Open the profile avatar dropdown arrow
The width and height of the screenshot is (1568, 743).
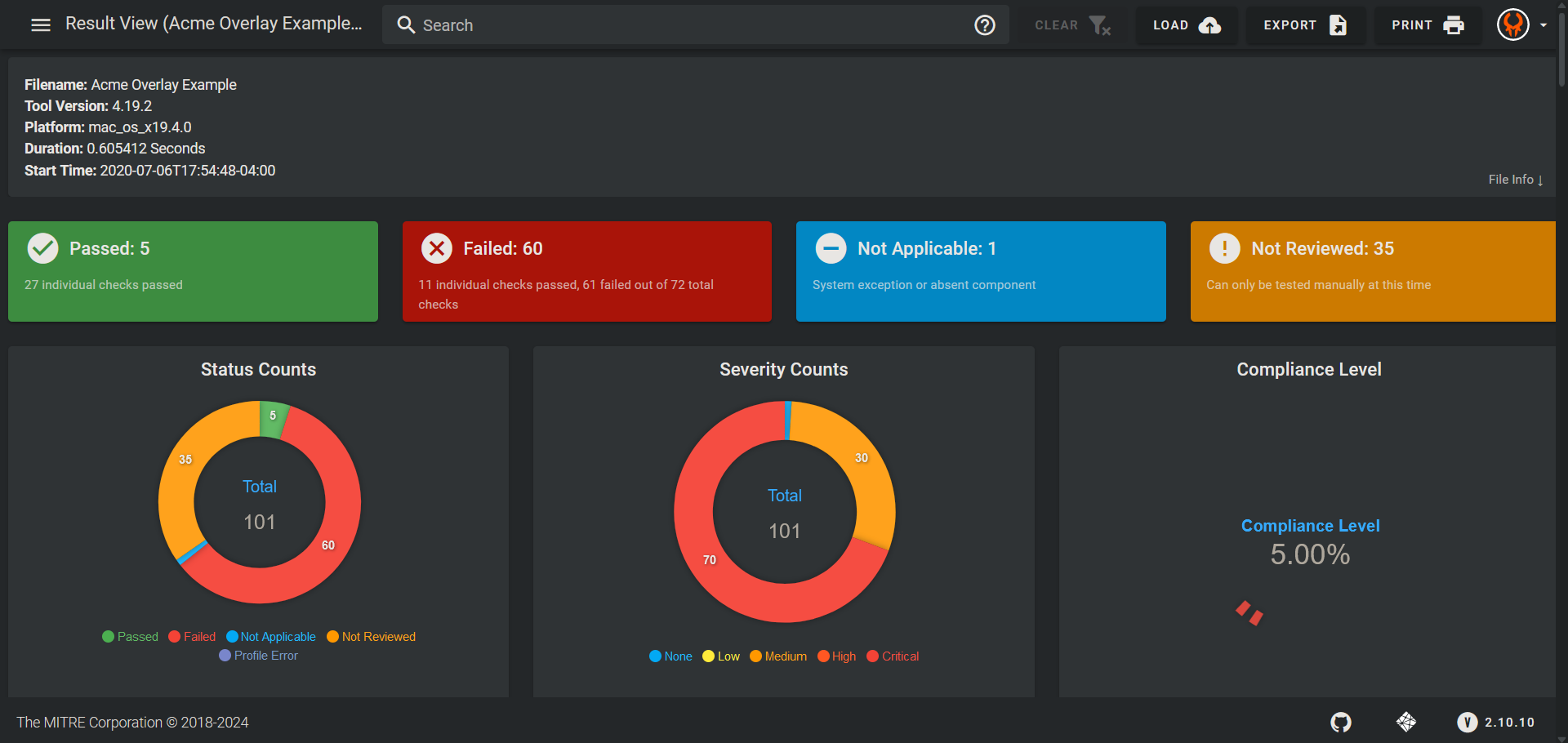pos(1544,24)
